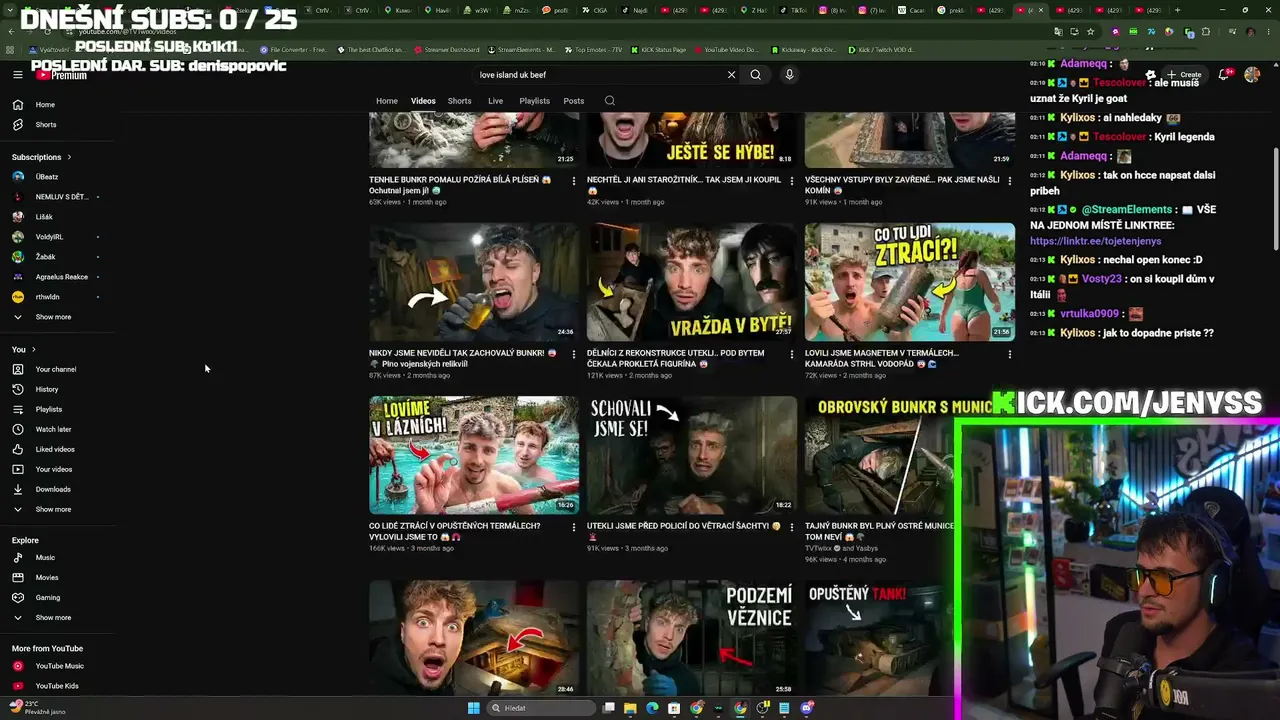Open the Windows Start menu
Viewport: 1280px width, 720px height.
pos(473,708)
